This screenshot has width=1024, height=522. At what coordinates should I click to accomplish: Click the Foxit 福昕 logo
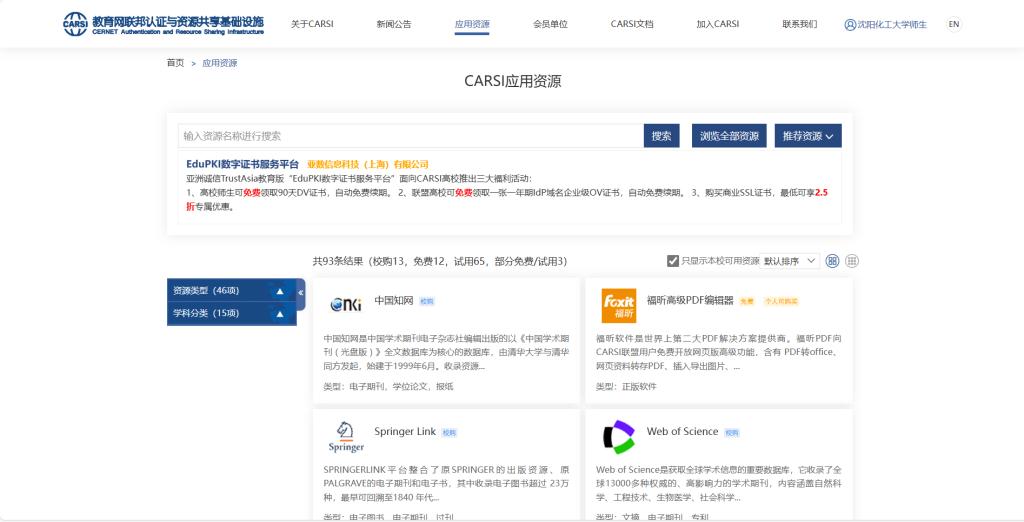pos(618,306)
